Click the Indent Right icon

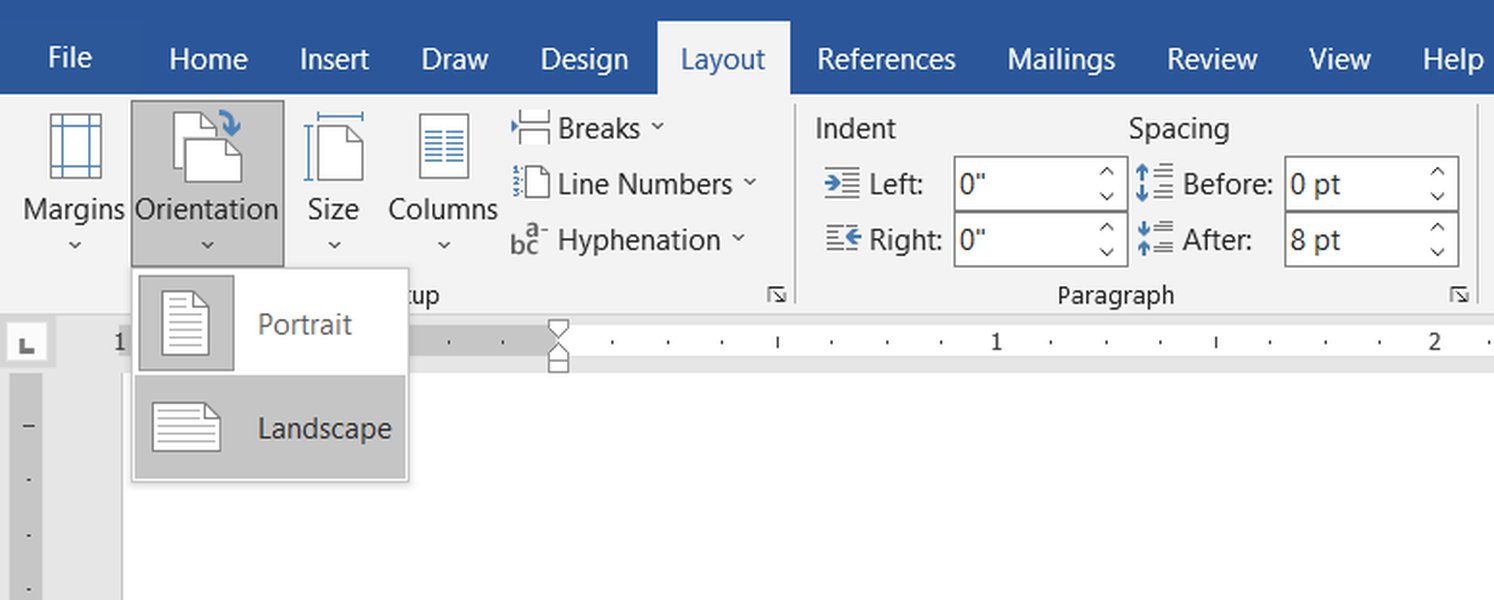click(842, 240)
